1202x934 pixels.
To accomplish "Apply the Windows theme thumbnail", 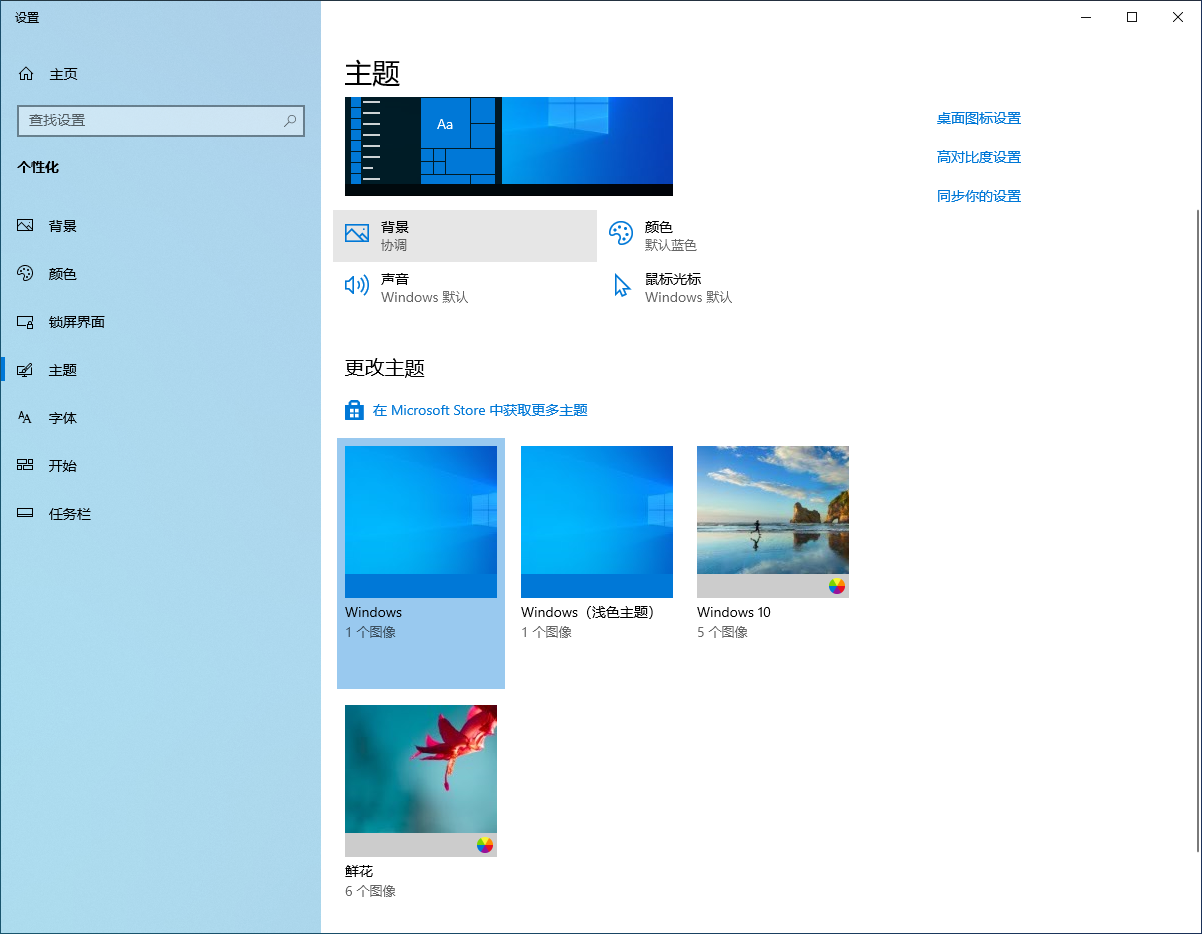I will (421, 522).
